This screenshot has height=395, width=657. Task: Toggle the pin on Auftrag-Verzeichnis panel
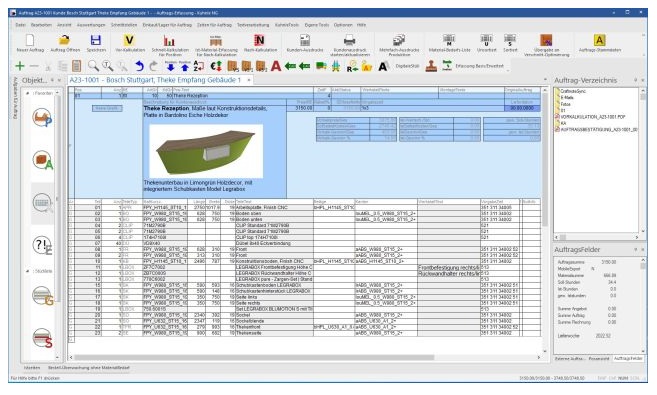[635, 80]
